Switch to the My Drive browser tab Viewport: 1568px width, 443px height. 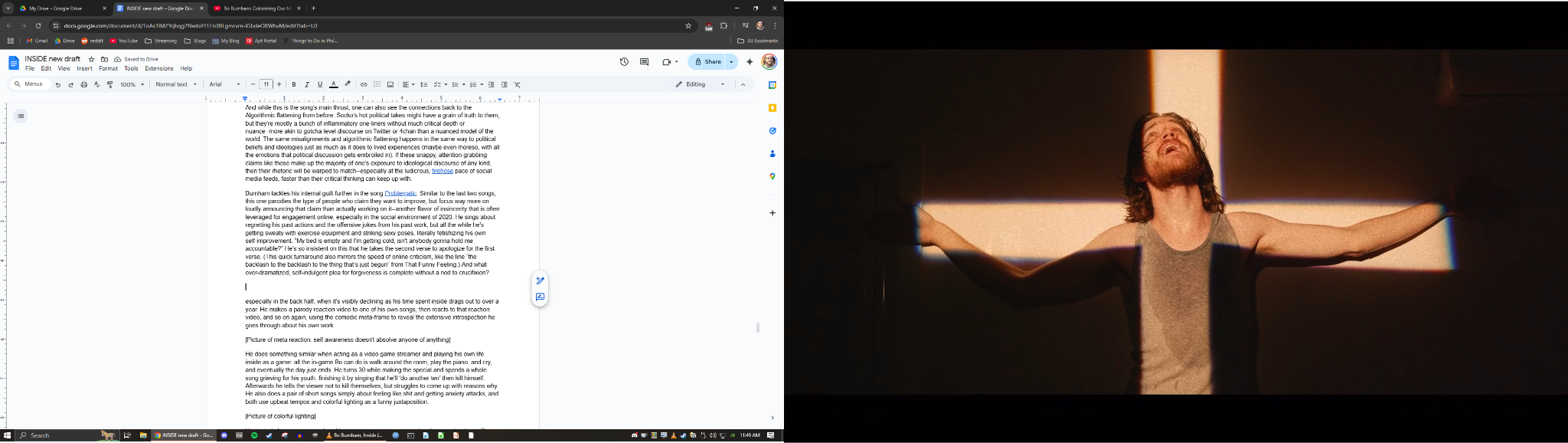(x=56, y=8)
